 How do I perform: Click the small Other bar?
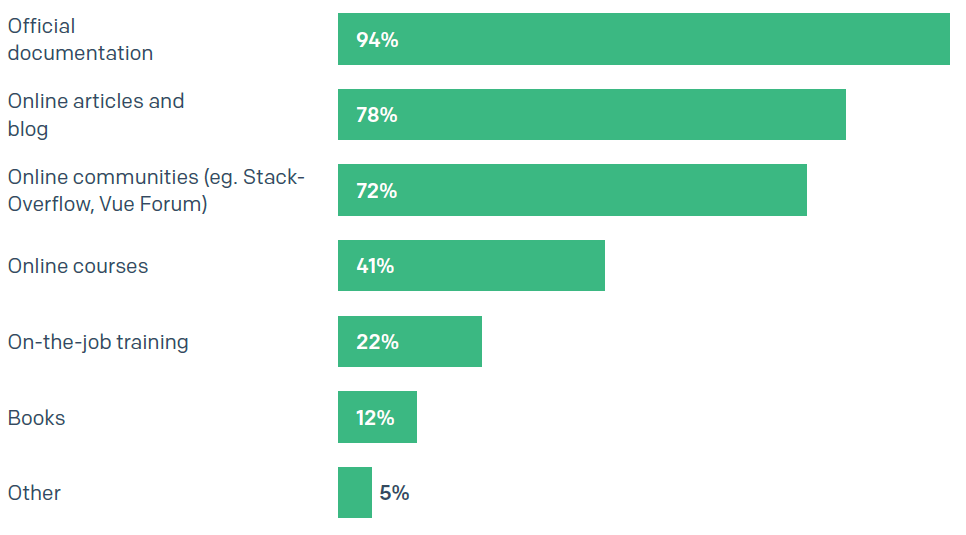click(355, 492)
